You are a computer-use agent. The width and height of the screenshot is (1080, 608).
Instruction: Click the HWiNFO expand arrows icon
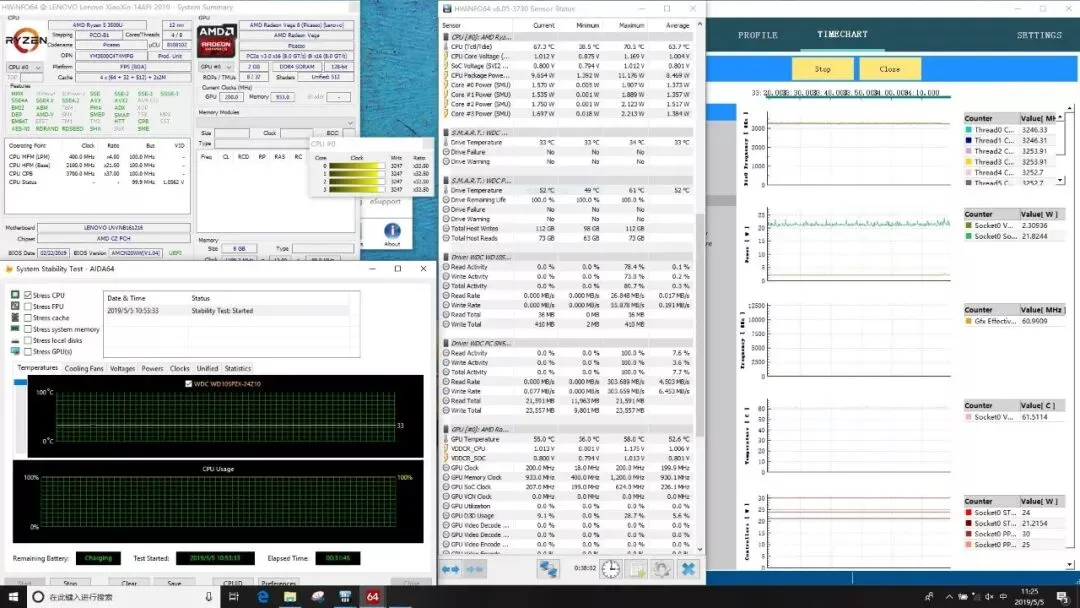pyautogui.click(x=450, y=569)
